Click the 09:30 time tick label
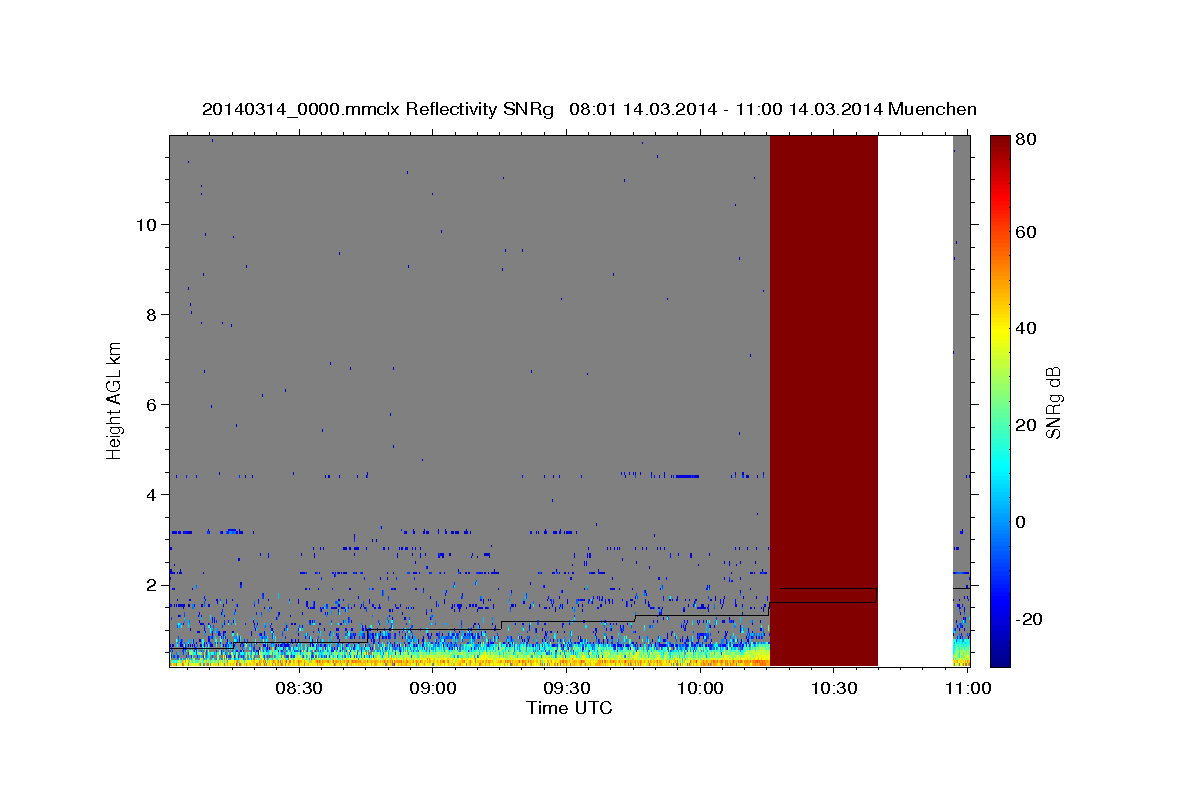This screenshot has height=800, width=1200. 567,689
